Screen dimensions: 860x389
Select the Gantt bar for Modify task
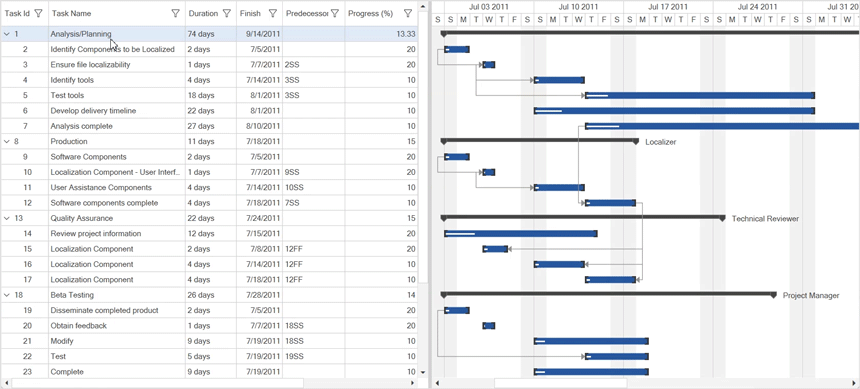pos(591,341)
